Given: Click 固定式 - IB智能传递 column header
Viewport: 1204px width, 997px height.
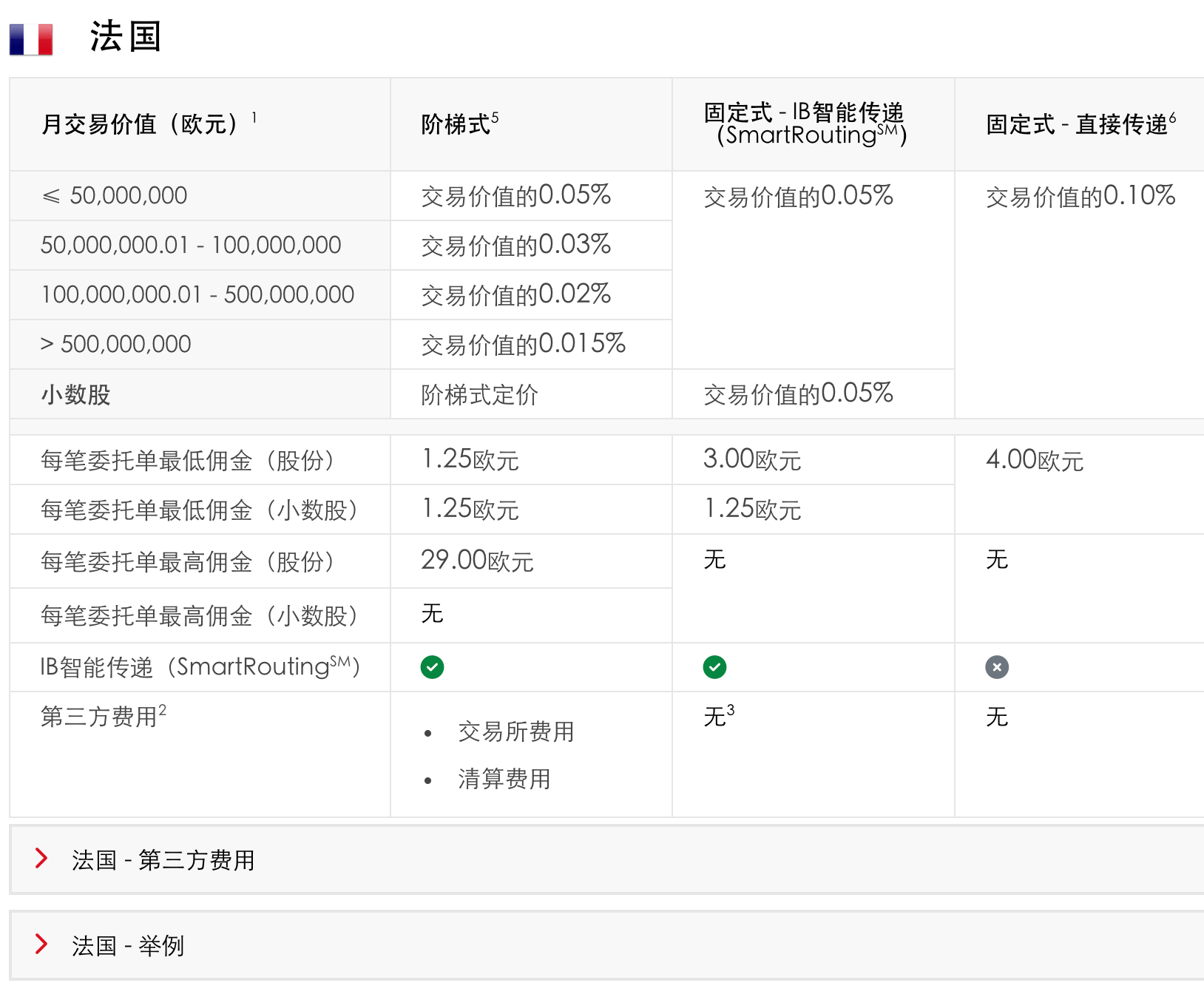Looking at the screenshot, I should point(803,124).
